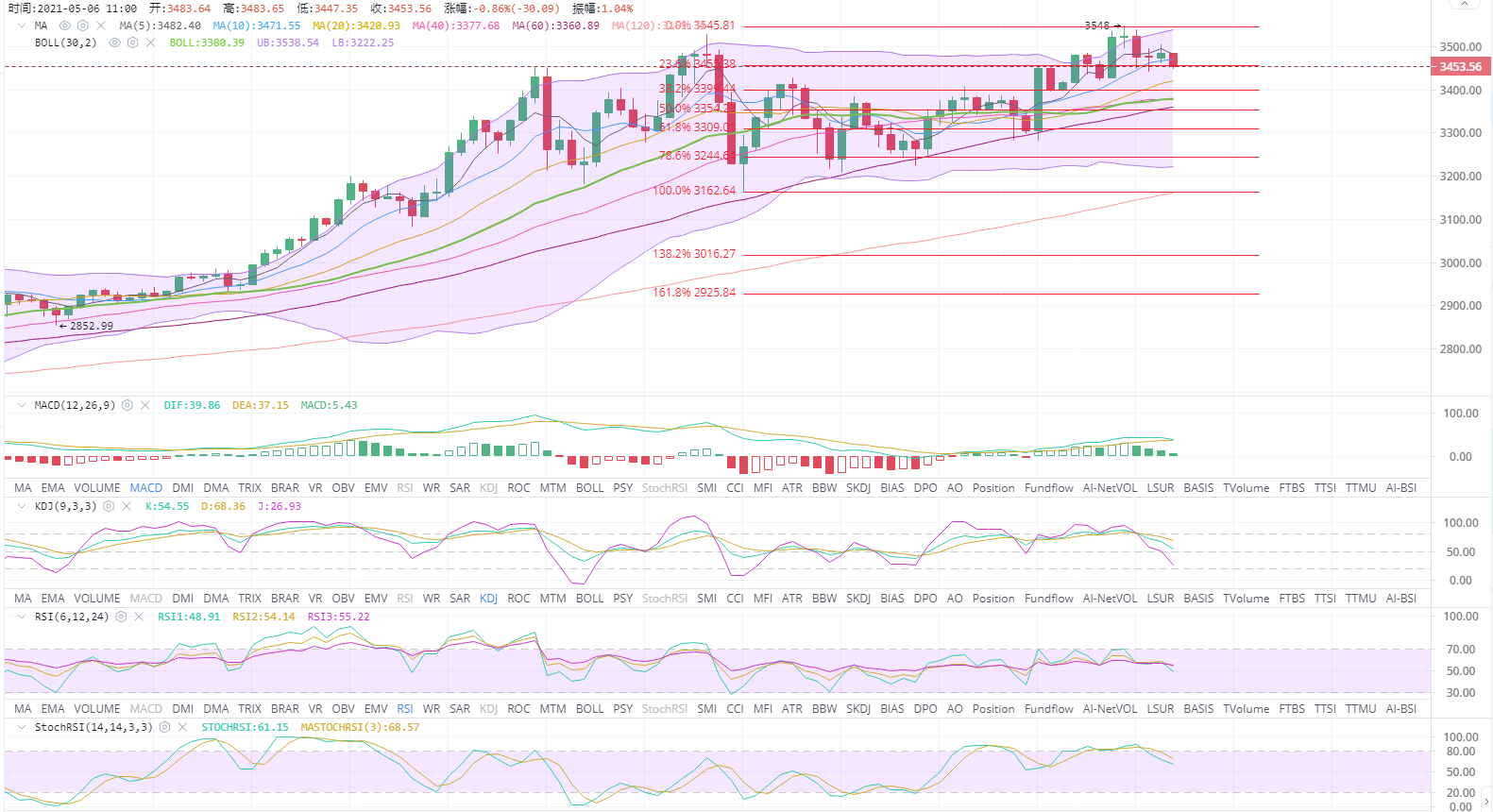Select MACD tab in row under MACD panel
The image size is (1493, 812).
tap(146, 488)
